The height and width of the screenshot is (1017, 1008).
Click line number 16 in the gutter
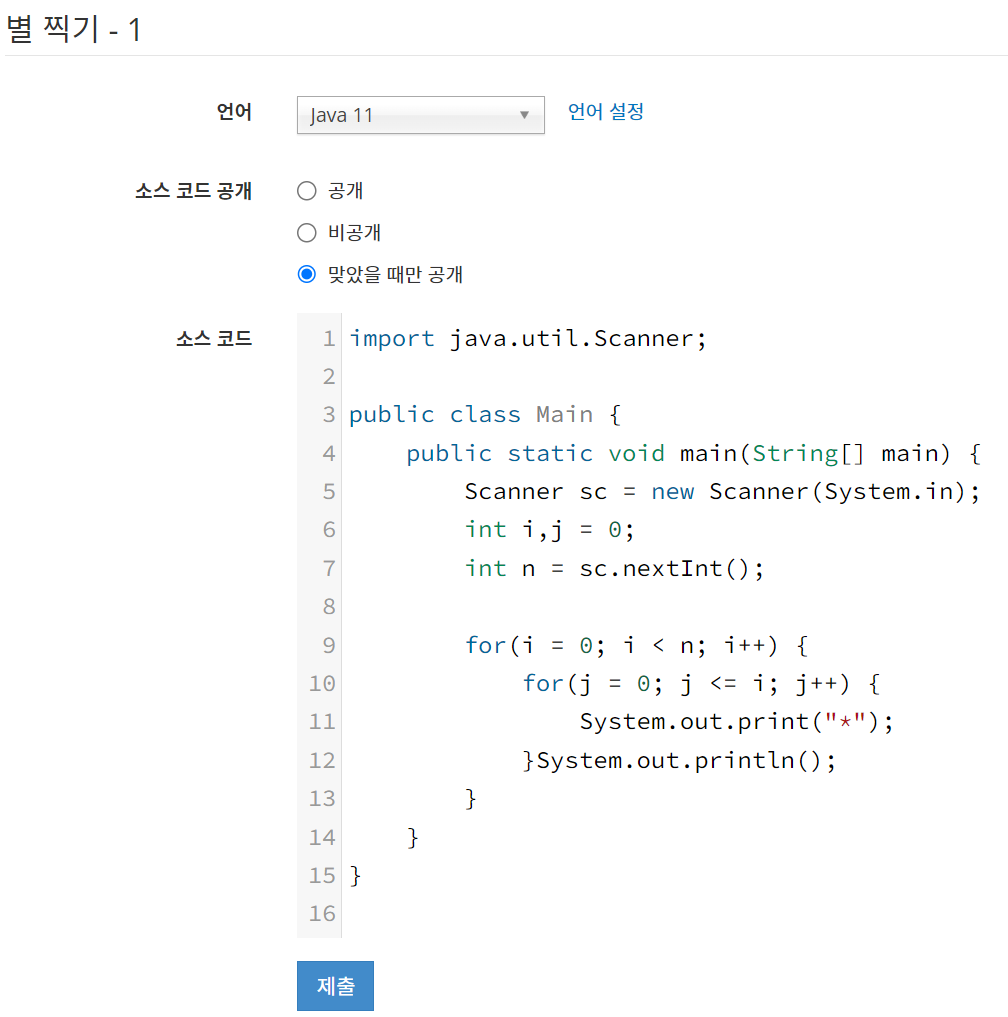tap(322, 914)
